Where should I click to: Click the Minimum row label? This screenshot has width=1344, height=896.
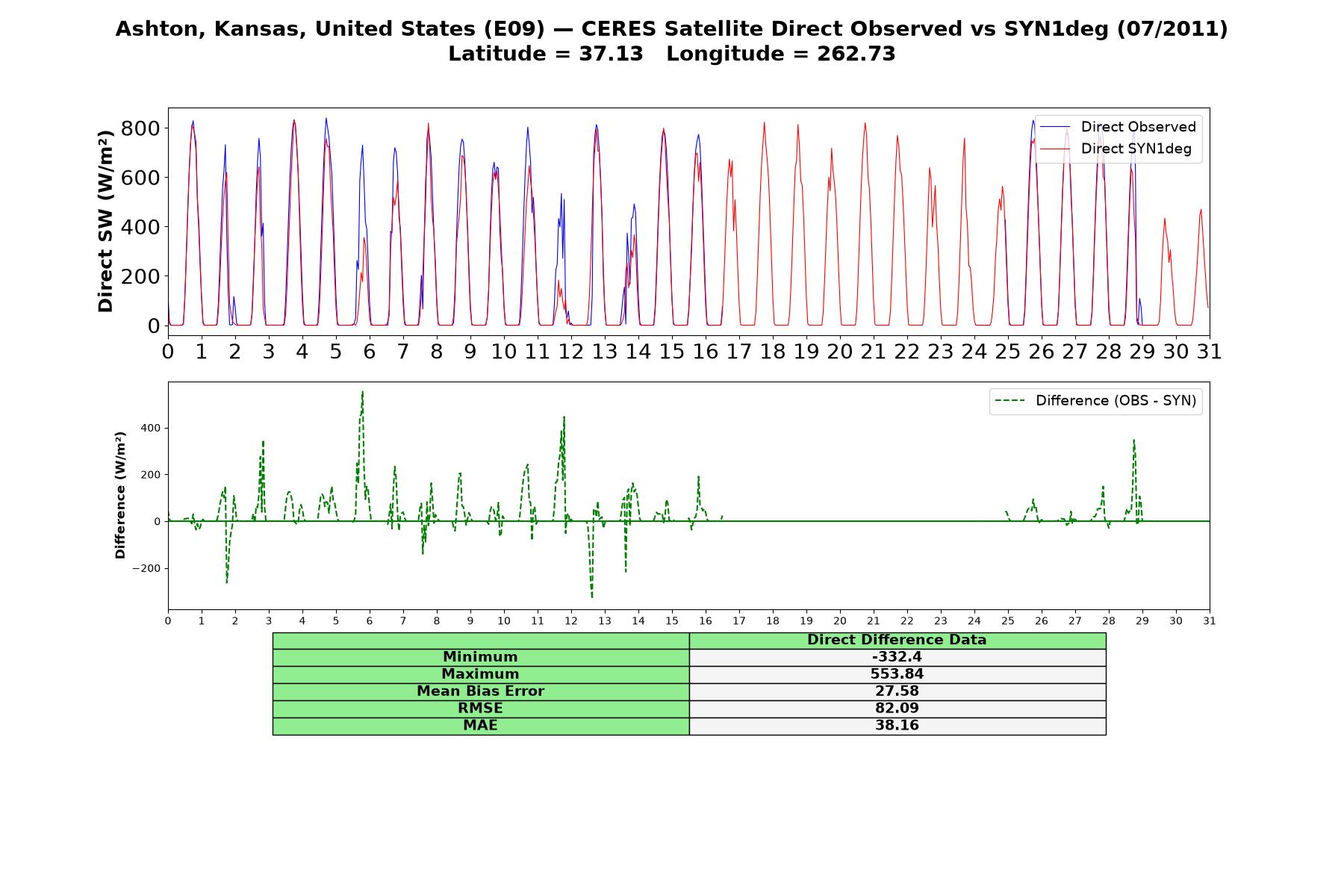tap(480, 657)
